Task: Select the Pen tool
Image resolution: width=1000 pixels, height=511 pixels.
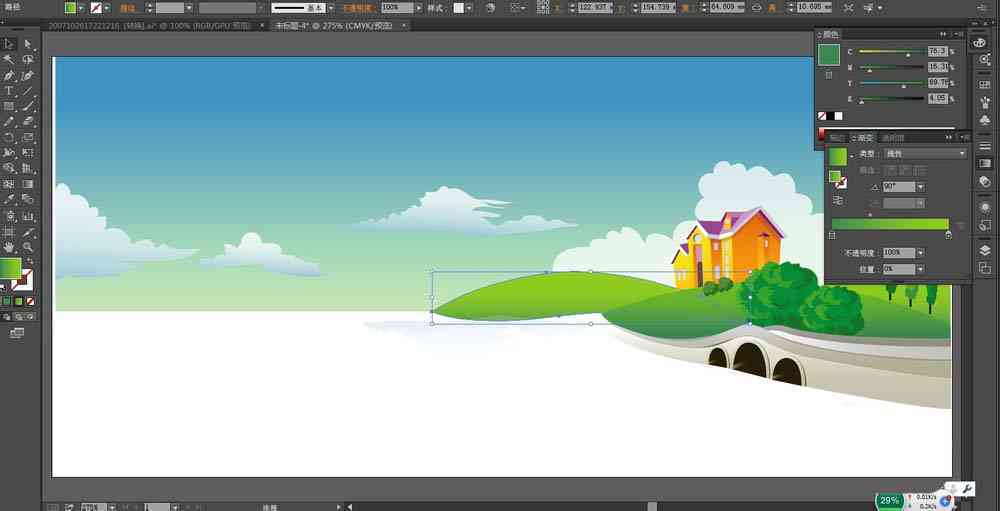Action: [9, 75]
